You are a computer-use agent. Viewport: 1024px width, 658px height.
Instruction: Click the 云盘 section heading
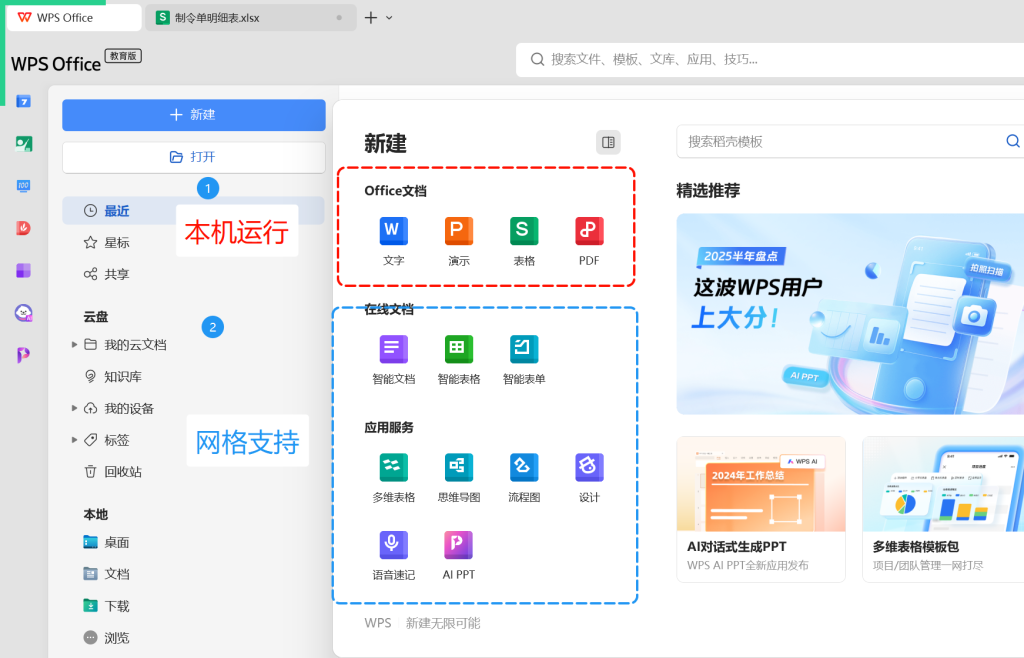point(95,317)
